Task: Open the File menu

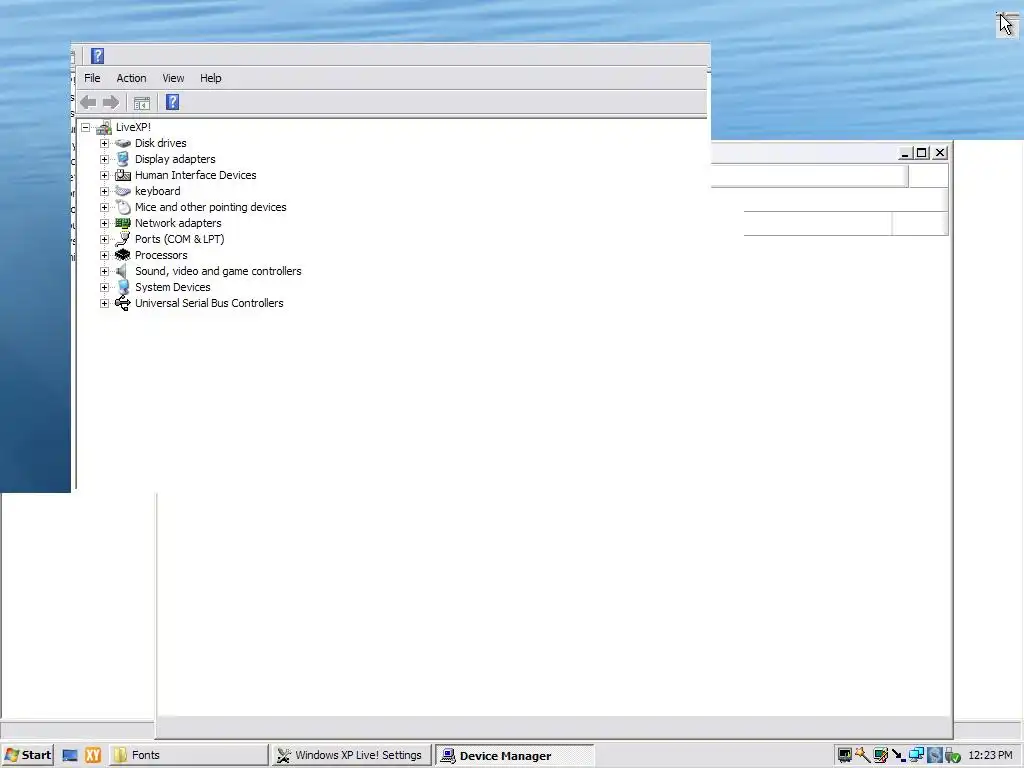Action: (92, 78)
